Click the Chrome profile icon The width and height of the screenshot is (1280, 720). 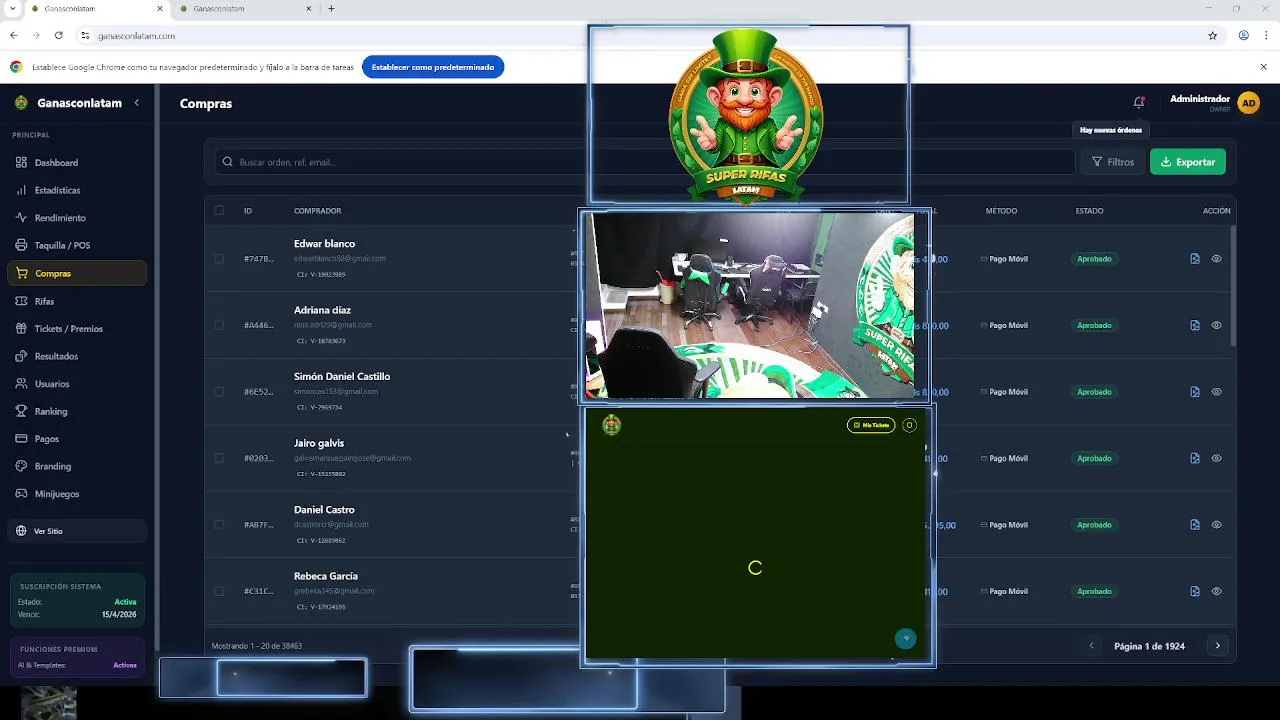pos(1243,35)
